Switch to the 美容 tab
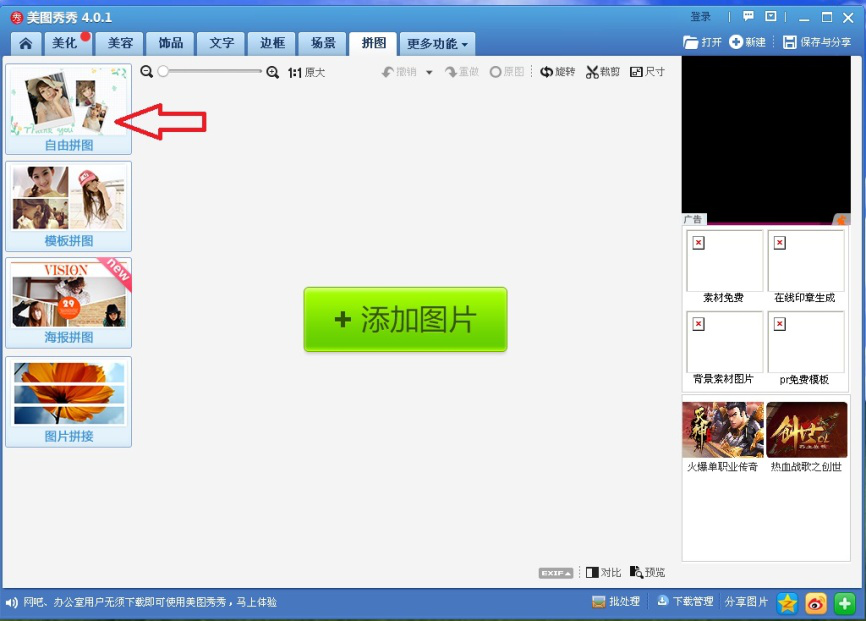866x621 pixels. (120, 43)
